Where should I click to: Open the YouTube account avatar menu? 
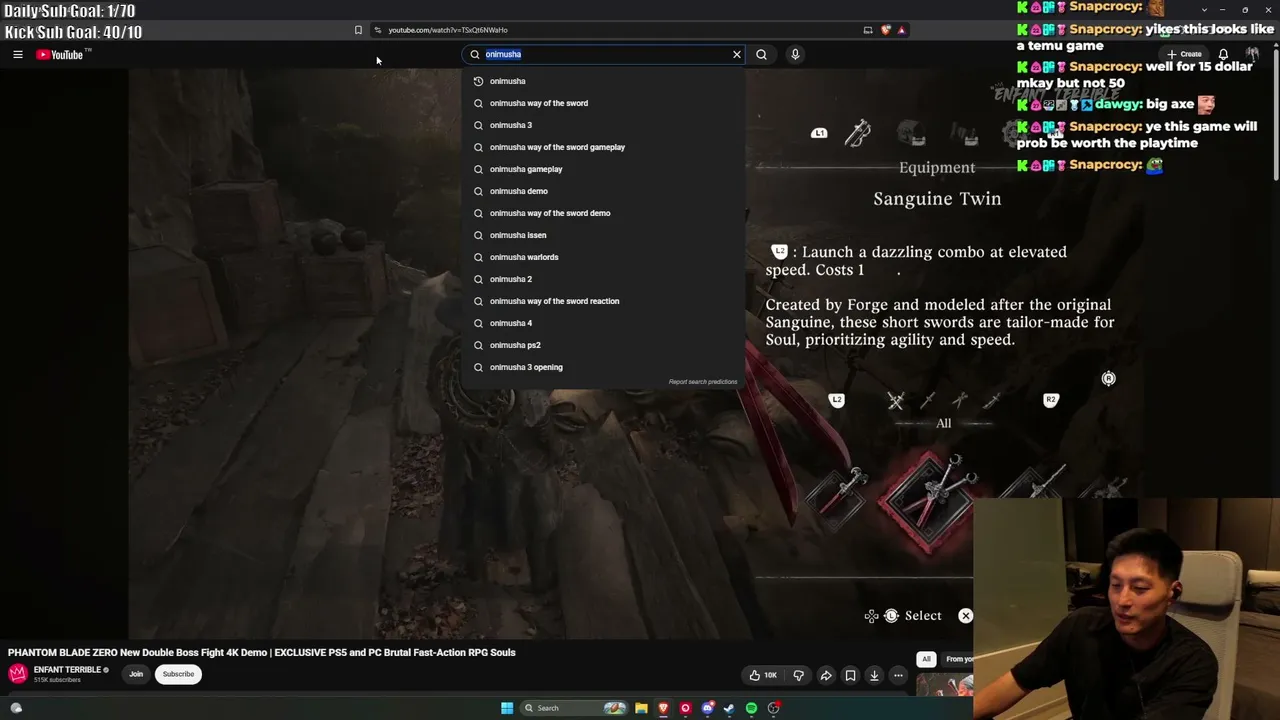(x=1252, y=54)
